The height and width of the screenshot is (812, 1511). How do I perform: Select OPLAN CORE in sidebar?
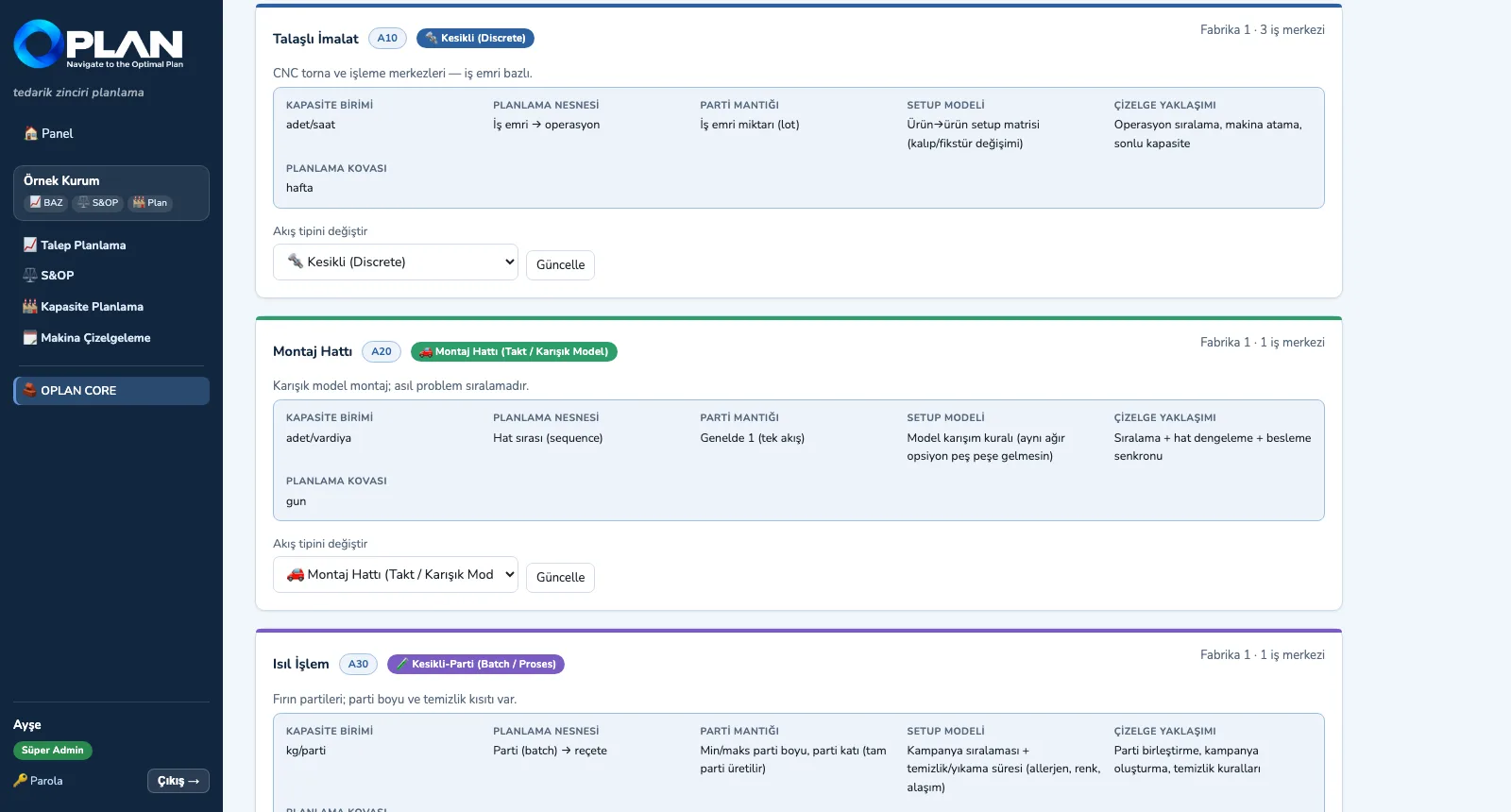[111, 391]
